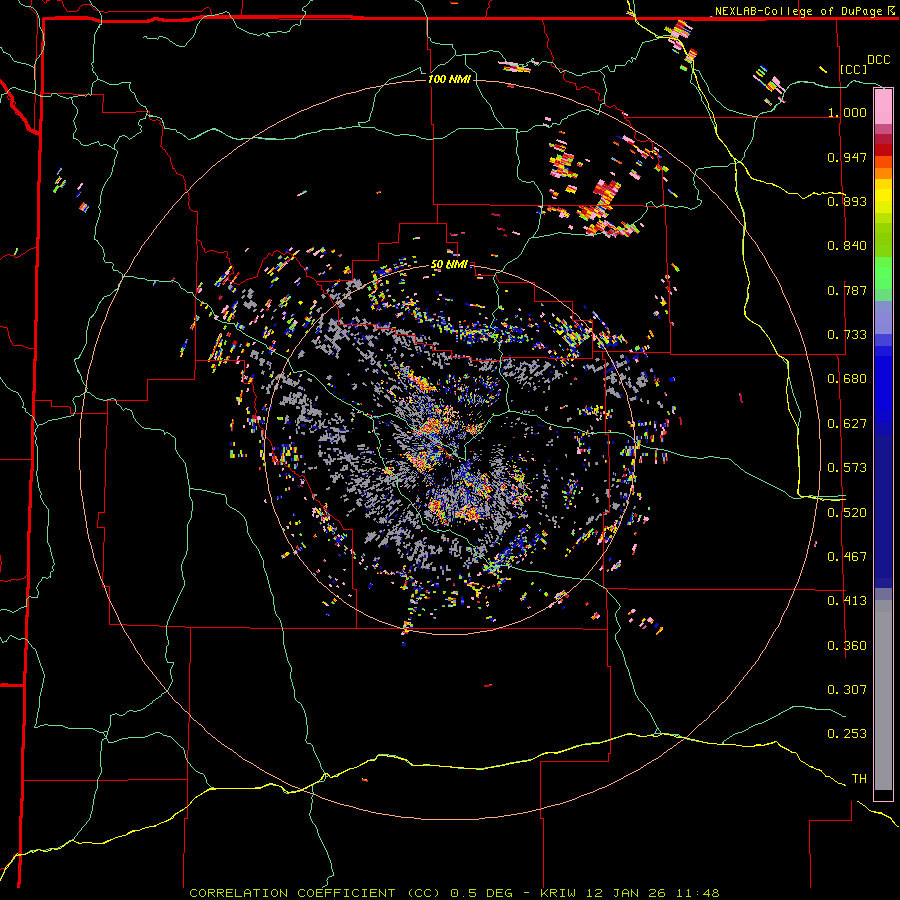Click the 0.893 color scale value
This screenshot has height=900, width=900.
tap(847, 201)
